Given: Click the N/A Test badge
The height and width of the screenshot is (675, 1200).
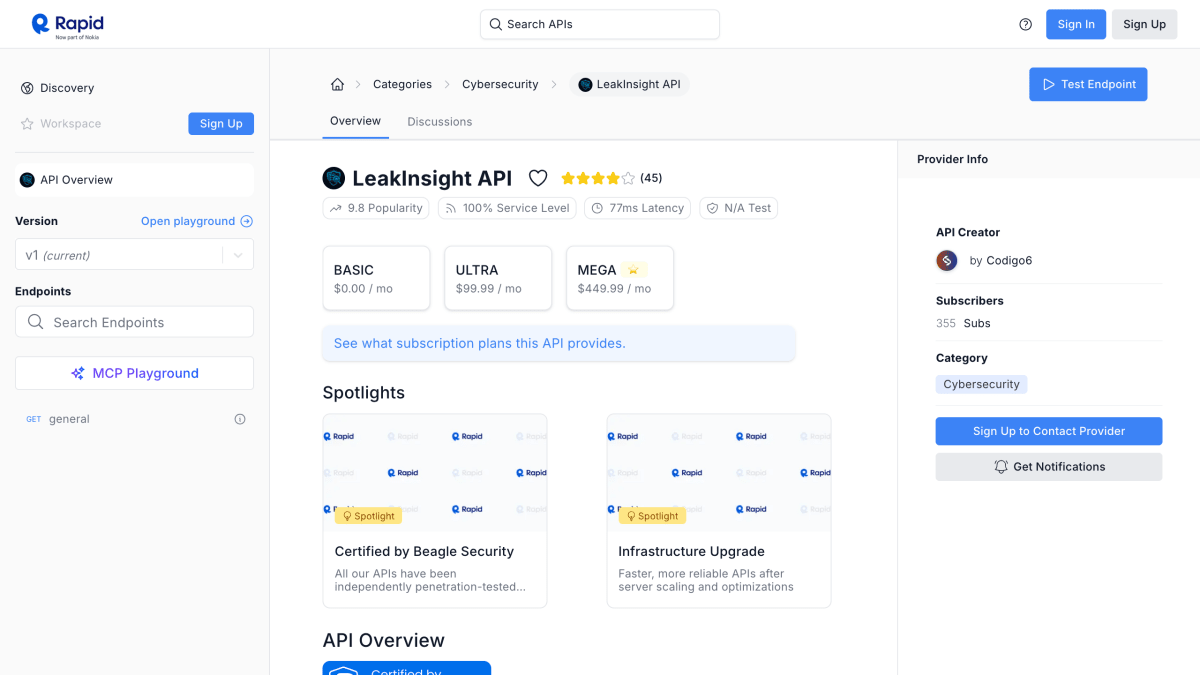Looking at the screenshot, I should [x=739, y=208].
